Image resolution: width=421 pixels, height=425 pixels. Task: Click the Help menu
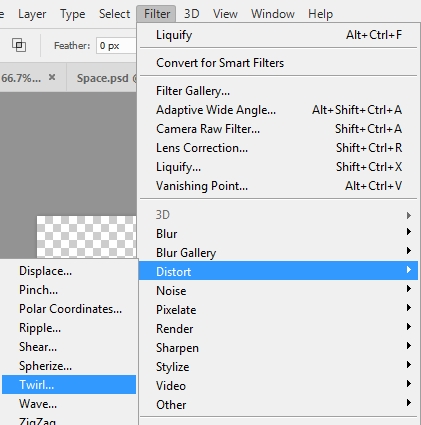tap(320, 14)
